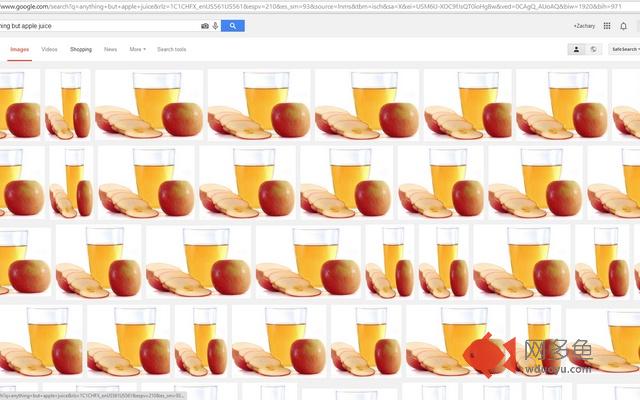The height and width of the screenshot is (400, 640).
Task: Click the blue magnifier search button
Action: (233, 26)
